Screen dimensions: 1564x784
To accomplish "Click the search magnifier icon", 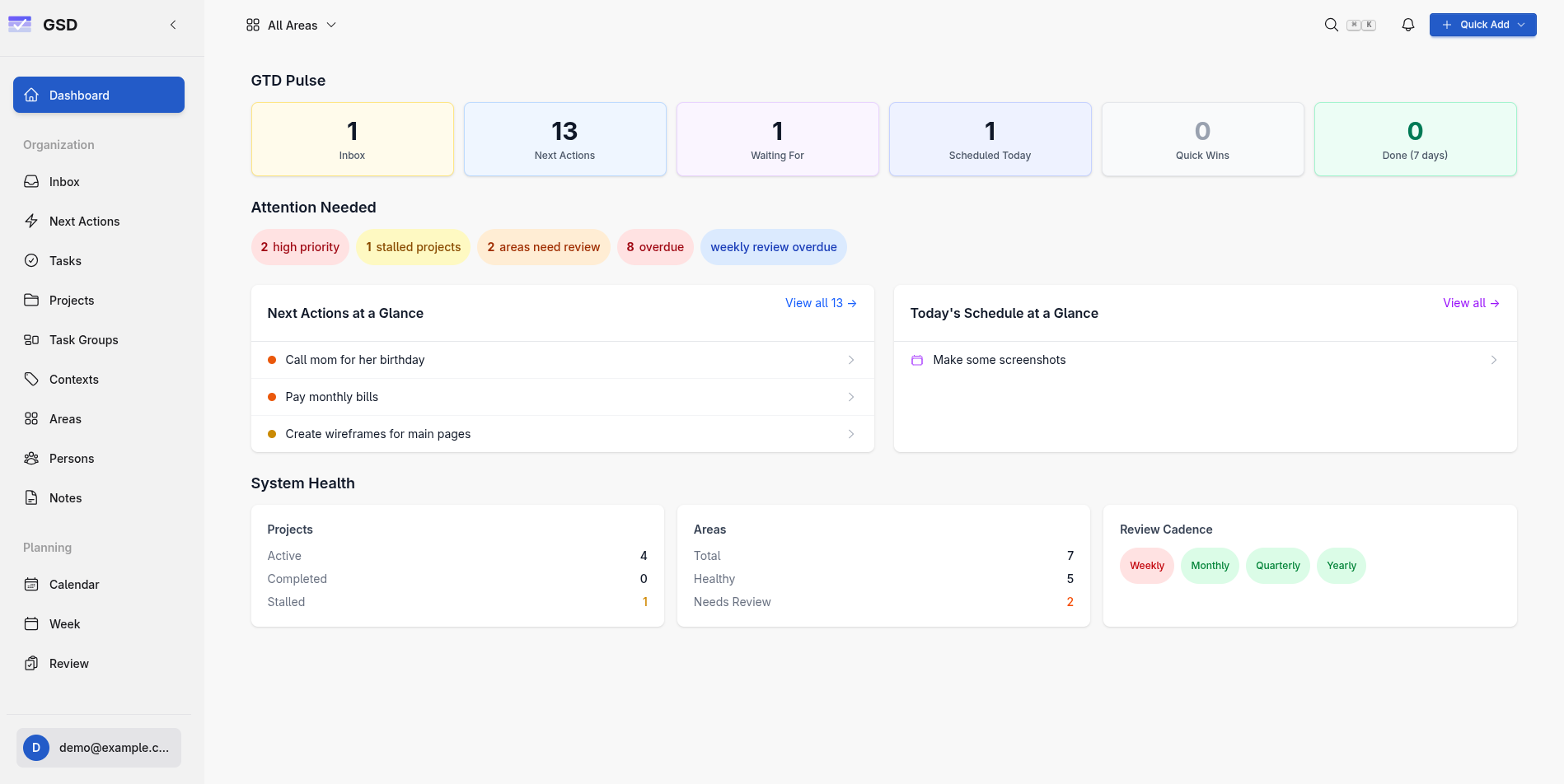I will pyautogui.click(x=1331, y=25).
